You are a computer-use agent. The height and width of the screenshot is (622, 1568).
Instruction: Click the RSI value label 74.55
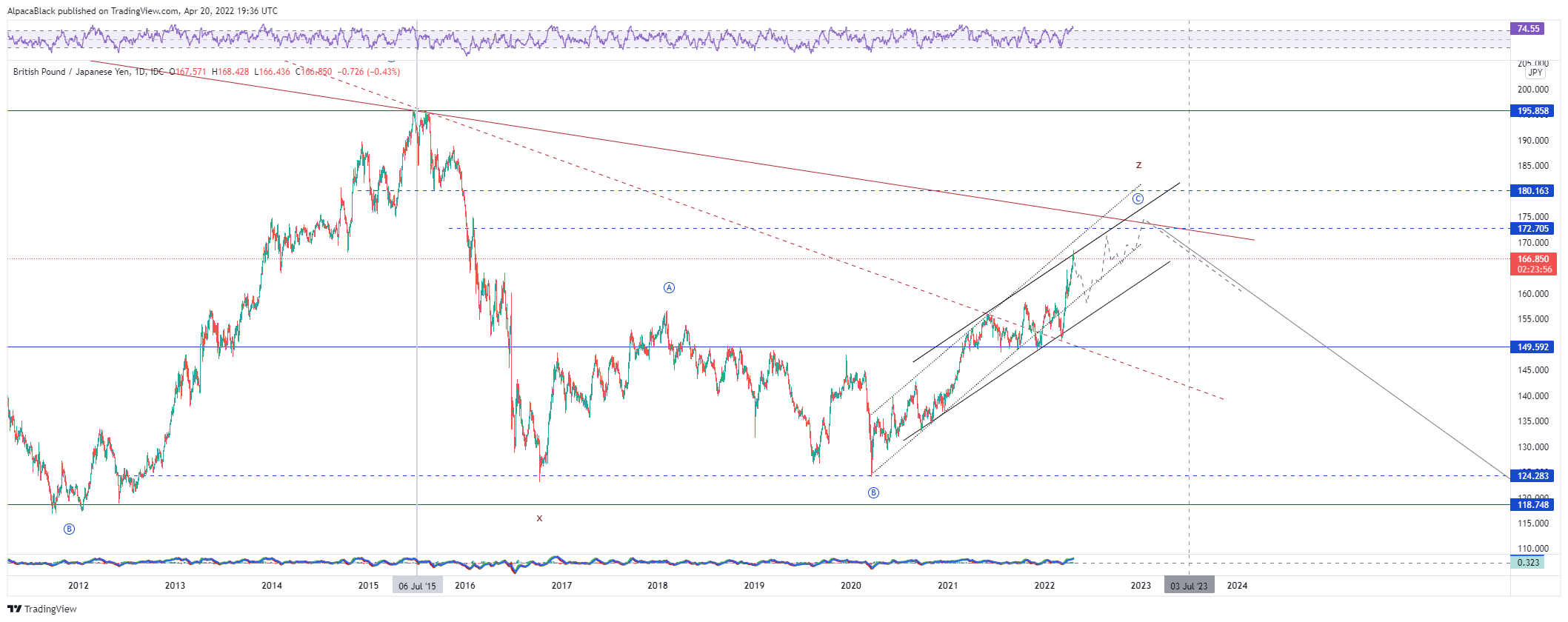1528,29
